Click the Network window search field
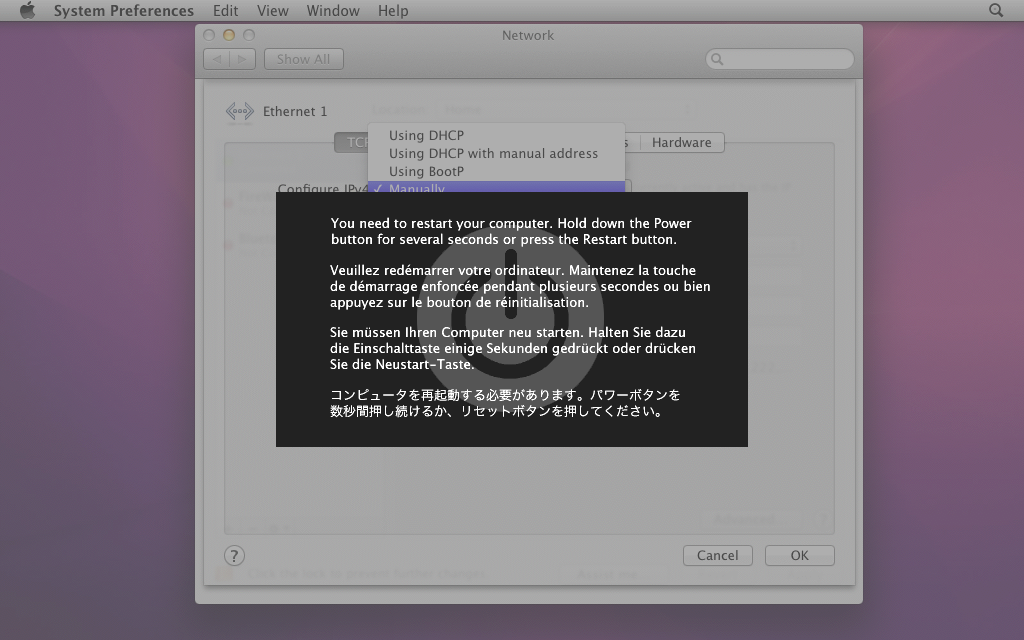The width and height of the screenshot is (1024, 640). 780,59
